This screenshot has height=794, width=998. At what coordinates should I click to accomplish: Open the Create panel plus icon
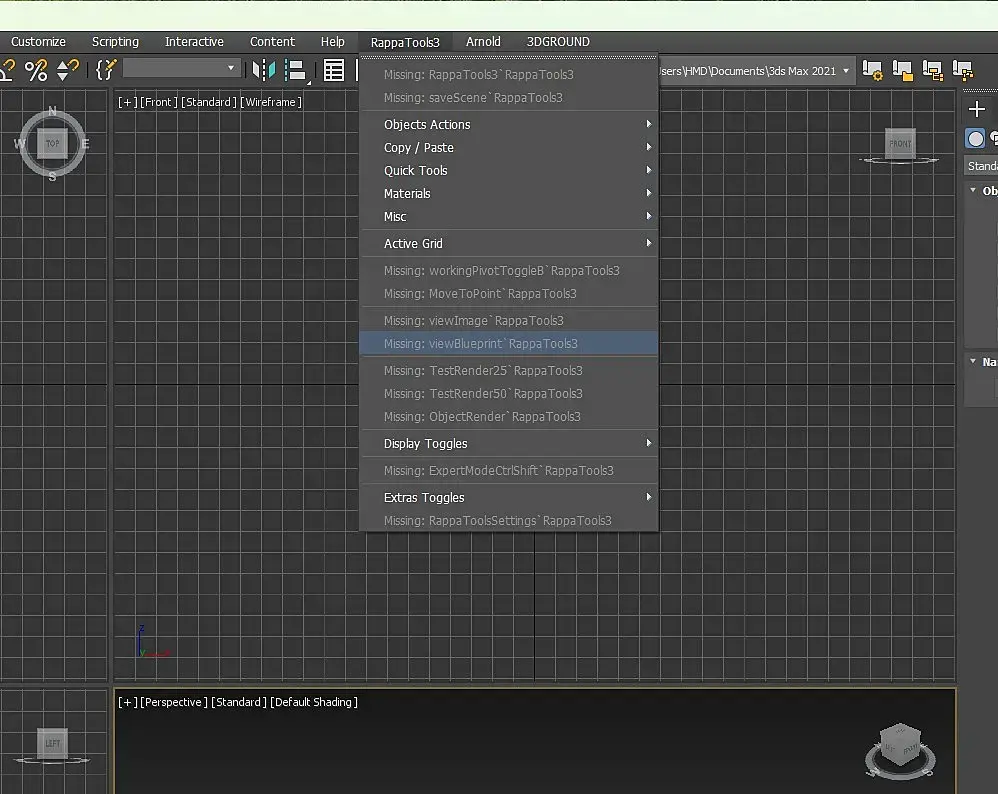point(976,110)
